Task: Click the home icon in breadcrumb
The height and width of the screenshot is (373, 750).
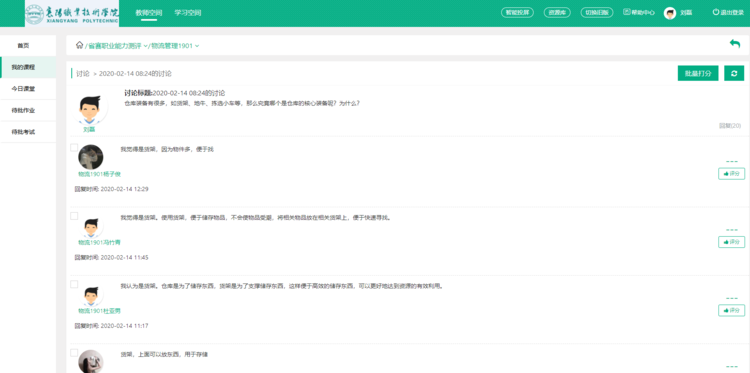Action: (79, 45)
